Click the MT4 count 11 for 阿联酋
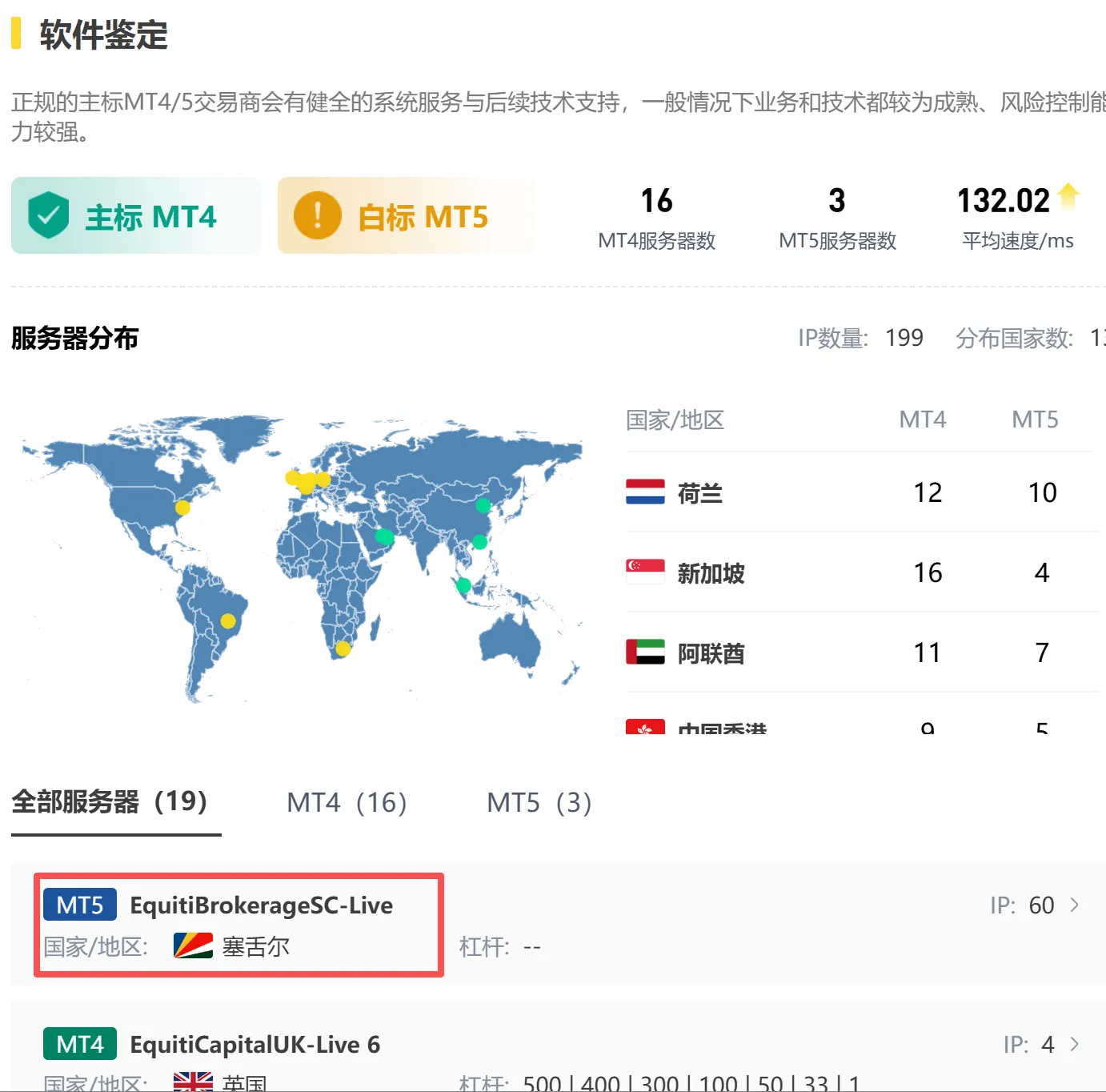The width and height of the screenshot is (1106, 1092). pos(927,652)
